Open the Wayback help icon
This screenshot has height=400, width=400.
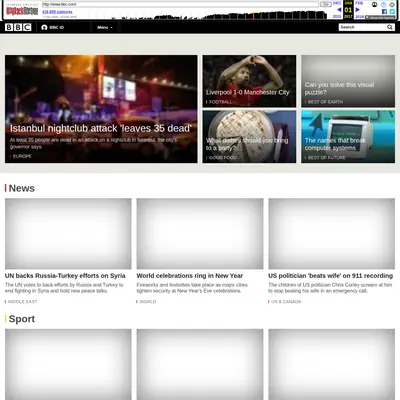coord(384,4)
